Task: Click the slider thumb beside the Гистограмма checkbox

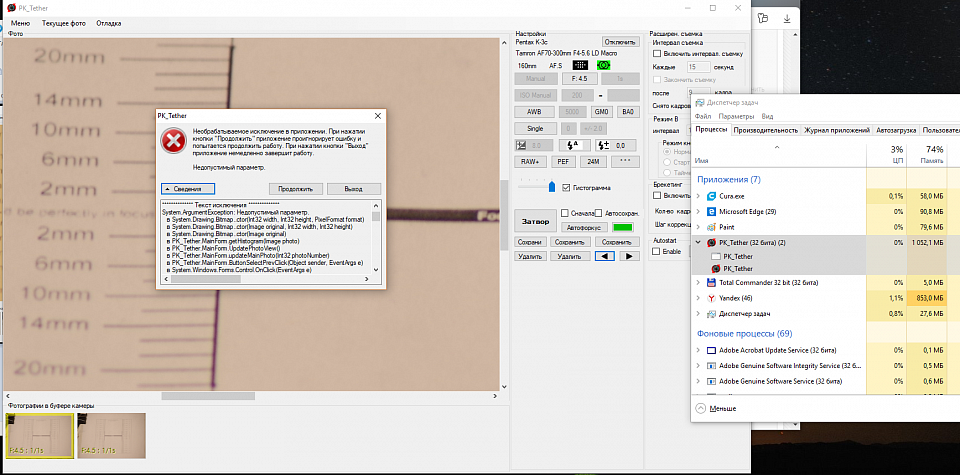Action: pyautogui.click(x=552, y=186)
